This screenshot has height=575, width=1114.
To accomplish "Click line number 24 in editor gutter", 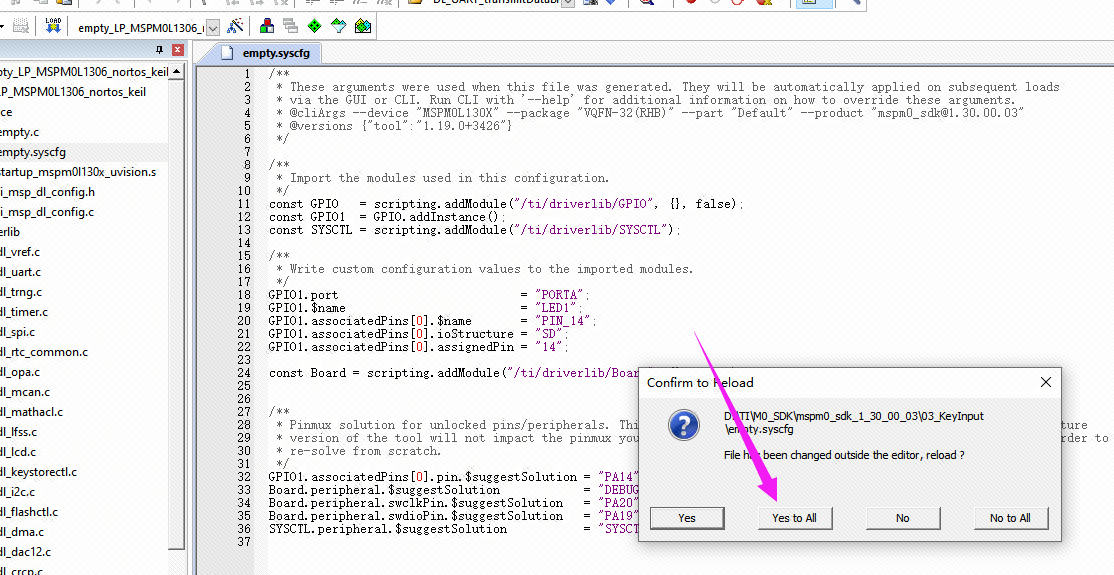I will point(244,373).
